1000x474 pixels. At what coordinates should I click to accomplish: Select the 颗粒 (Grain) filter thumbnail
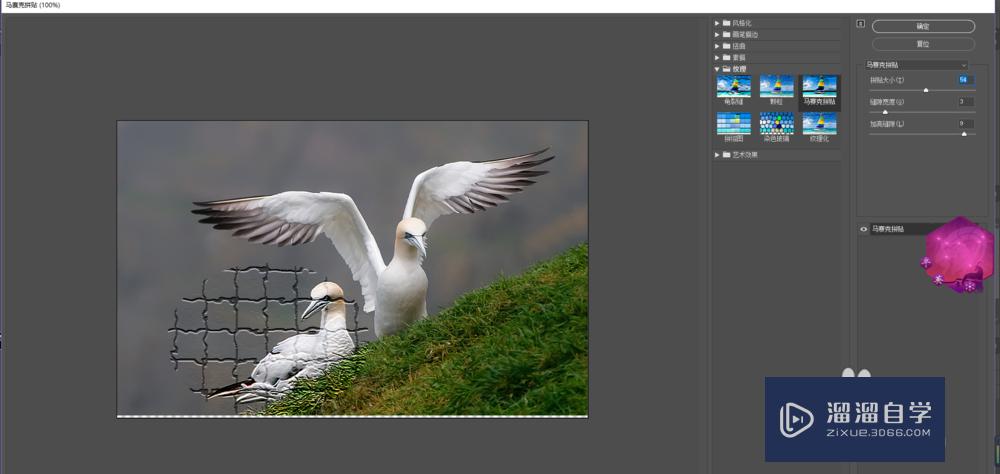776,87
